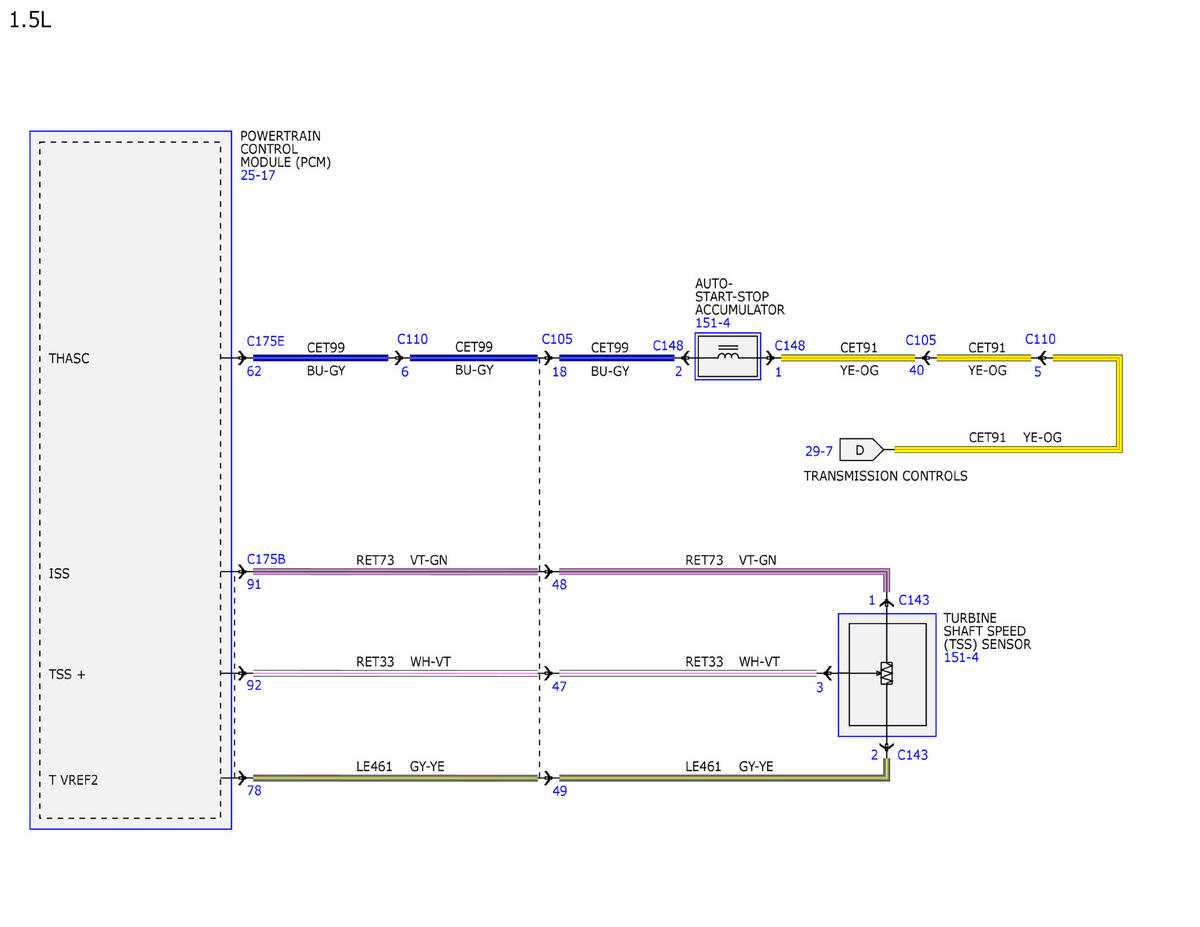Click the "AUTO-START-STOP ACCUMULATOR" title

pyautogui.click(x=740, y=297)
